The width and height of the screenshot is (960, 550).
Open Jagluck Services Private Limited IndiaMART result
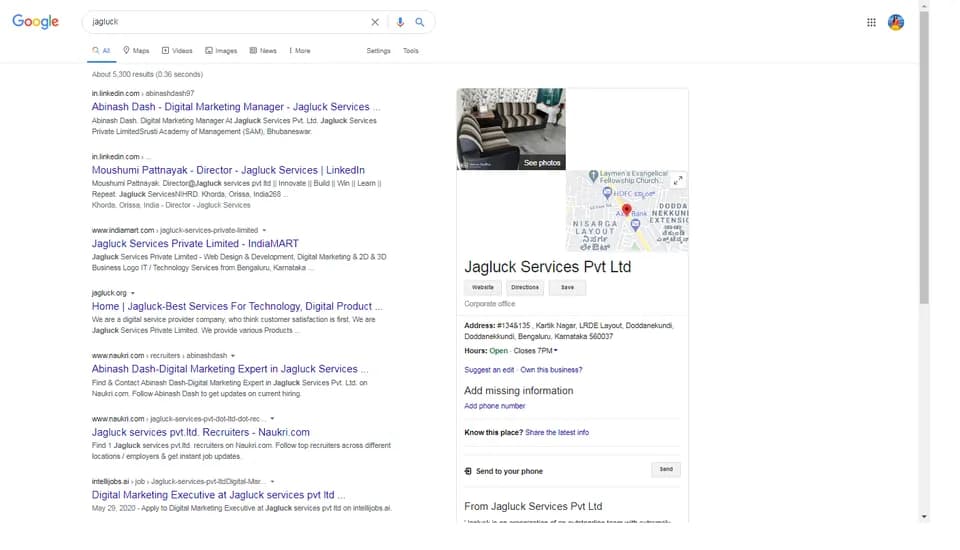[x=195, y=243]
